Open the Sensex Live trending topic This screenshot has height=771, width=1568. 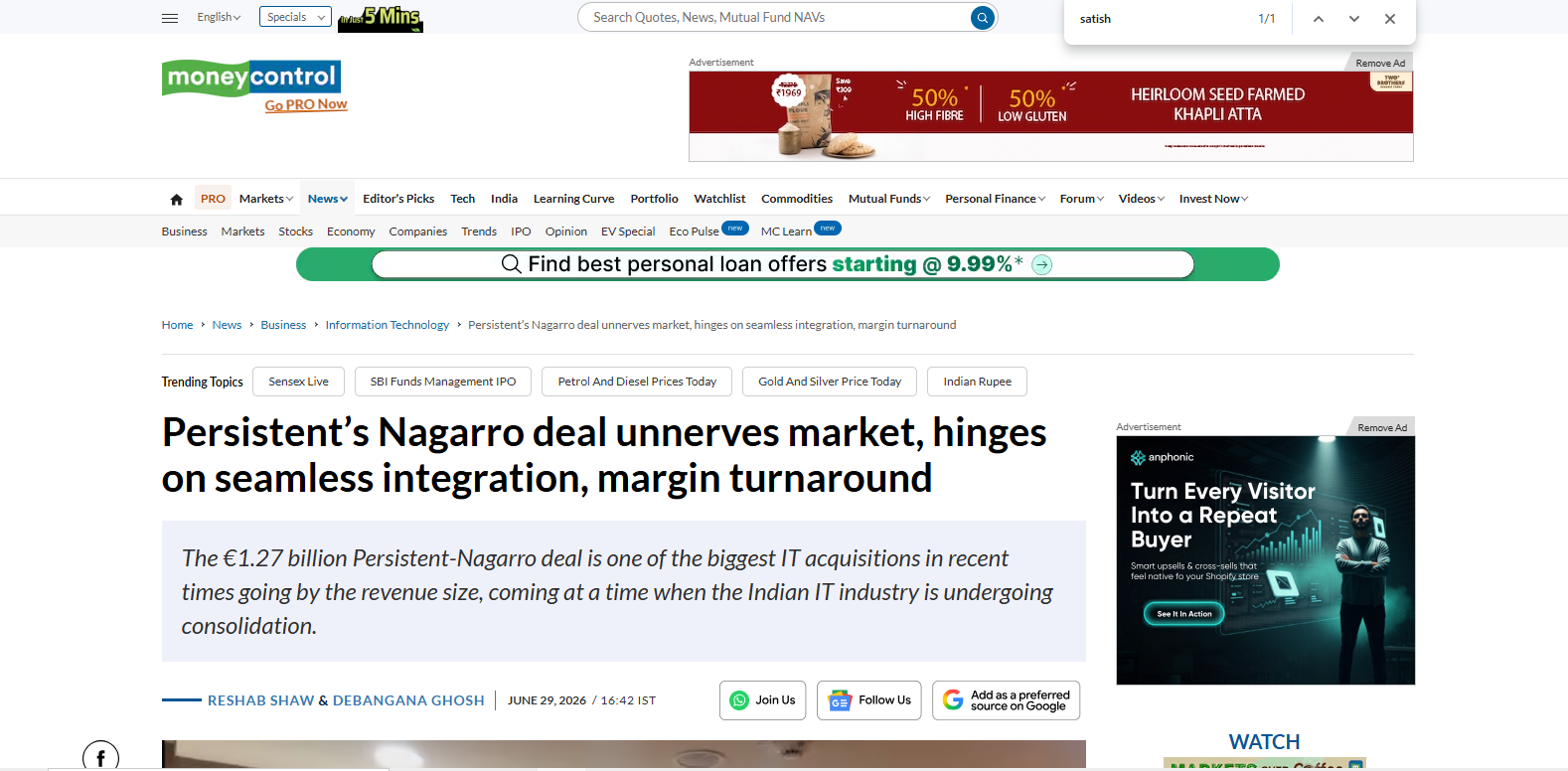298,382
